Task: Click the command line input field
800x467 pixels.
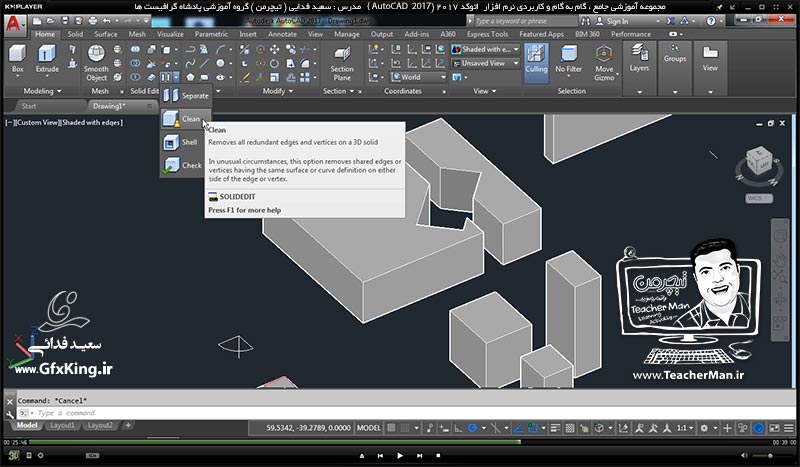Action: (x=406, y=413)
